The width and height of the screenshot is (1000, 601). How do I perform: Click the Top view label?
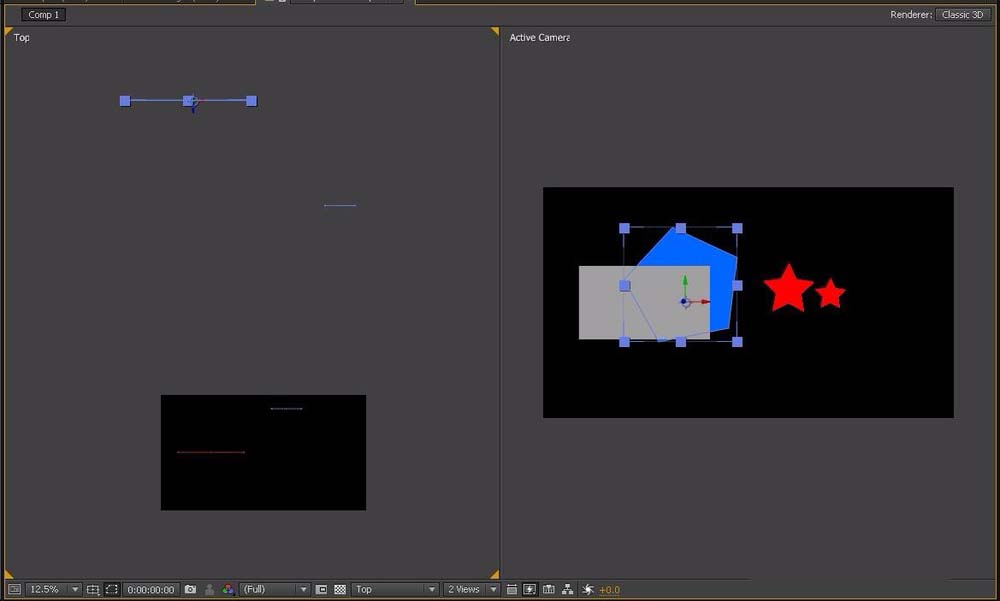[x=21, y=38]
